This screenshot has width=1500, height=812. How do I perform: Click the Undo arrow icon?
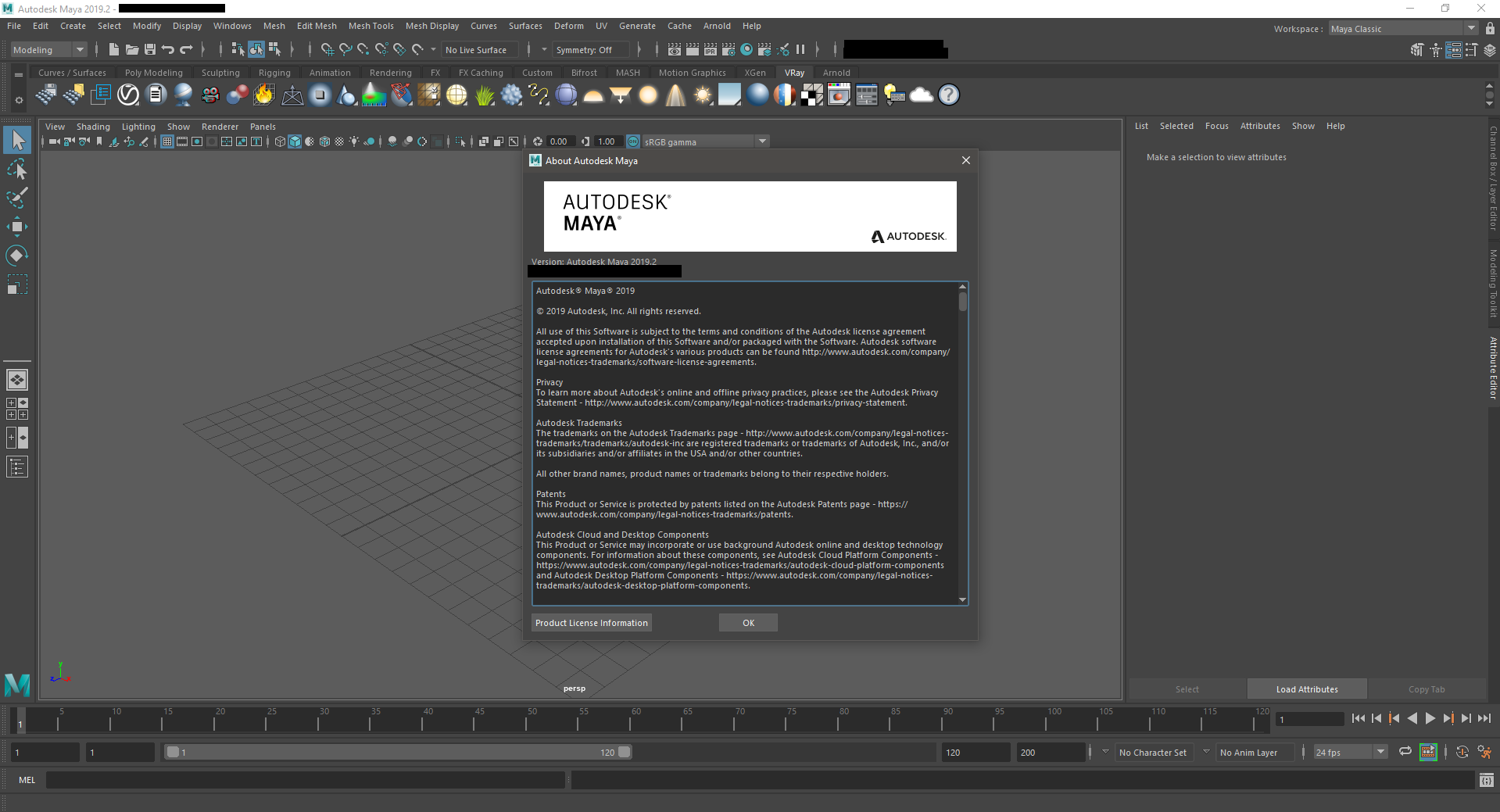click(x=168, y=49)
